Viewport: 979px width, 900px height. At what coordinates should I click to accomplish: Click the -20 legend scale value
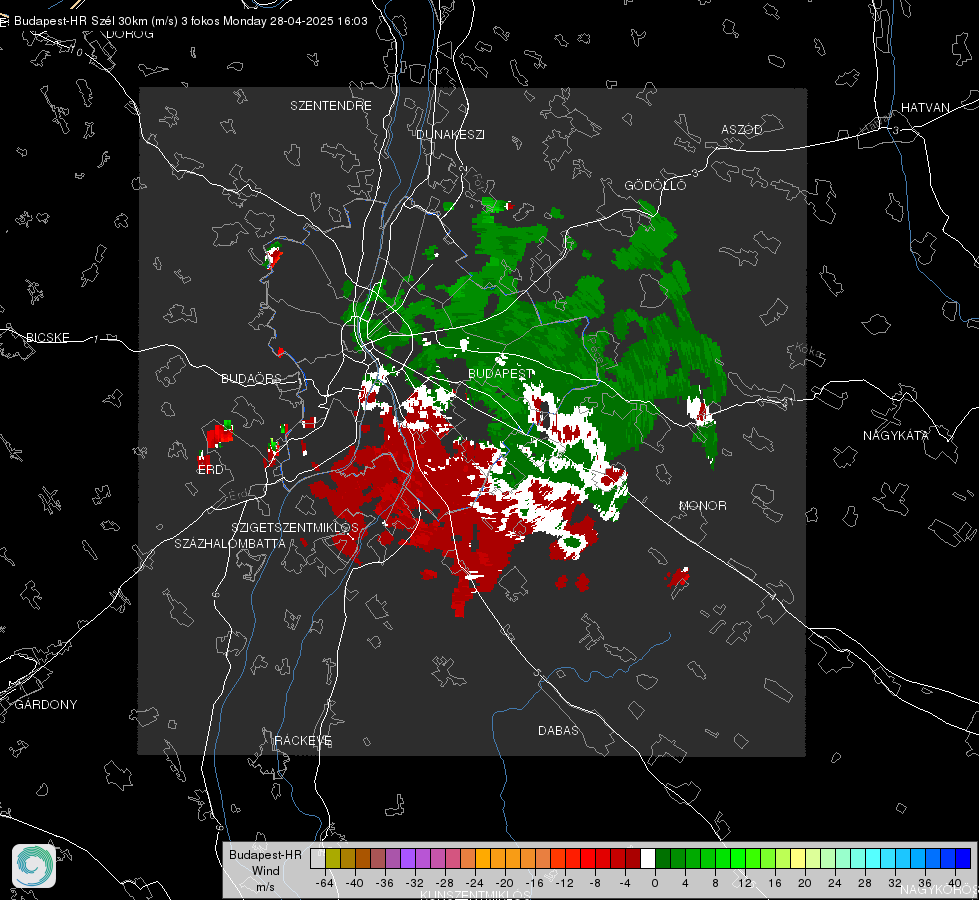click(504, 883)
